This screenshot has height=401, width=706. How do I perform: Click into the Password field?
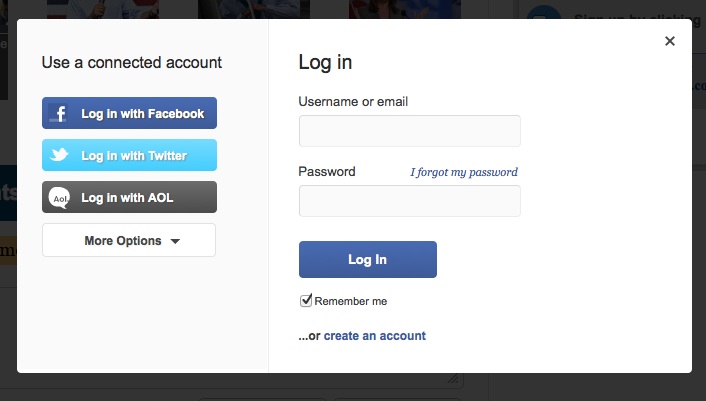tap(409, 201)
